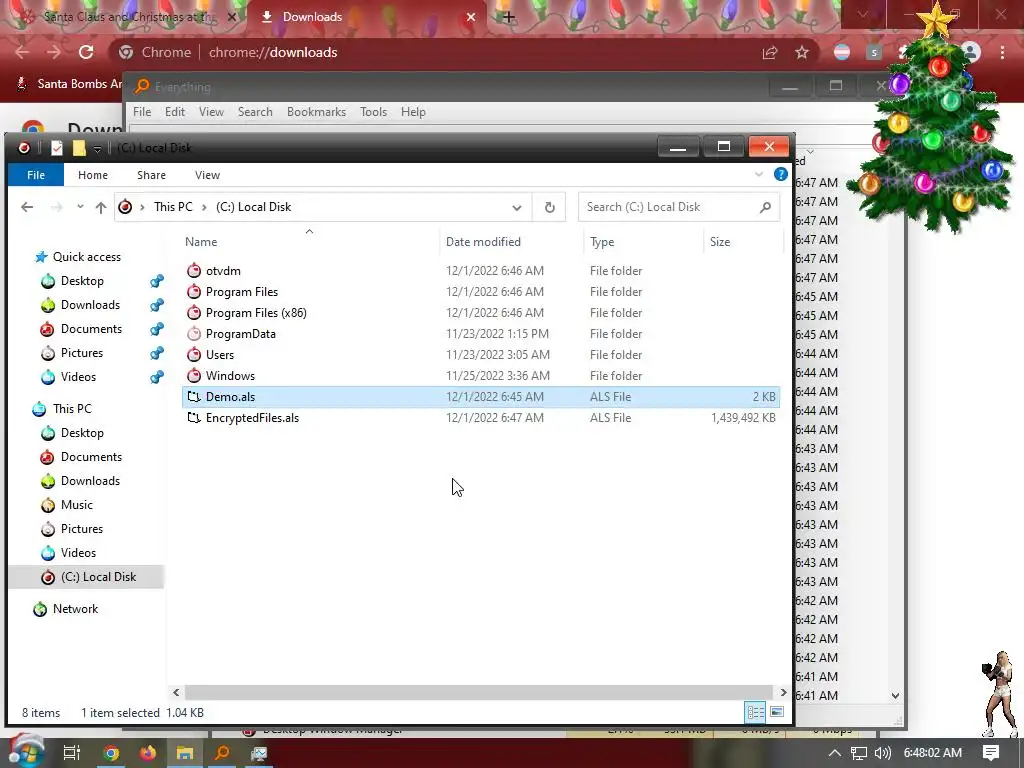Open the File tab in Explorer
This screenshot has width=1024, height=768.
[36, 175]
